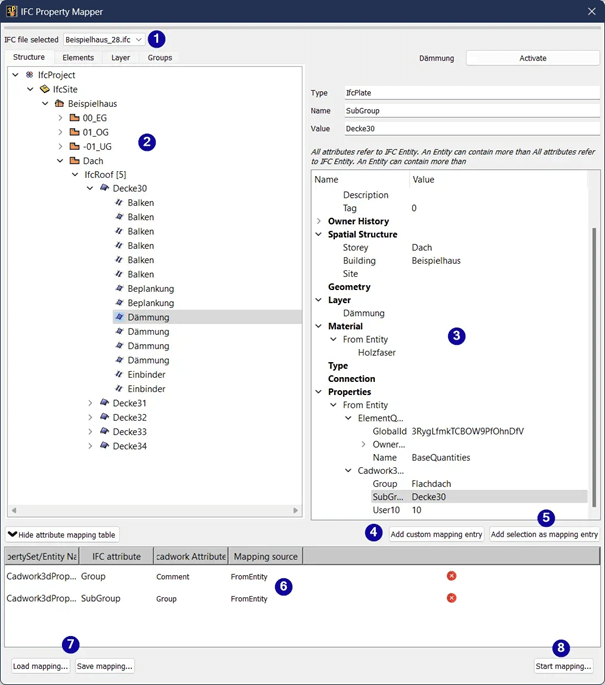Click the Value input field showing Decke30

[x=470, y=128]
